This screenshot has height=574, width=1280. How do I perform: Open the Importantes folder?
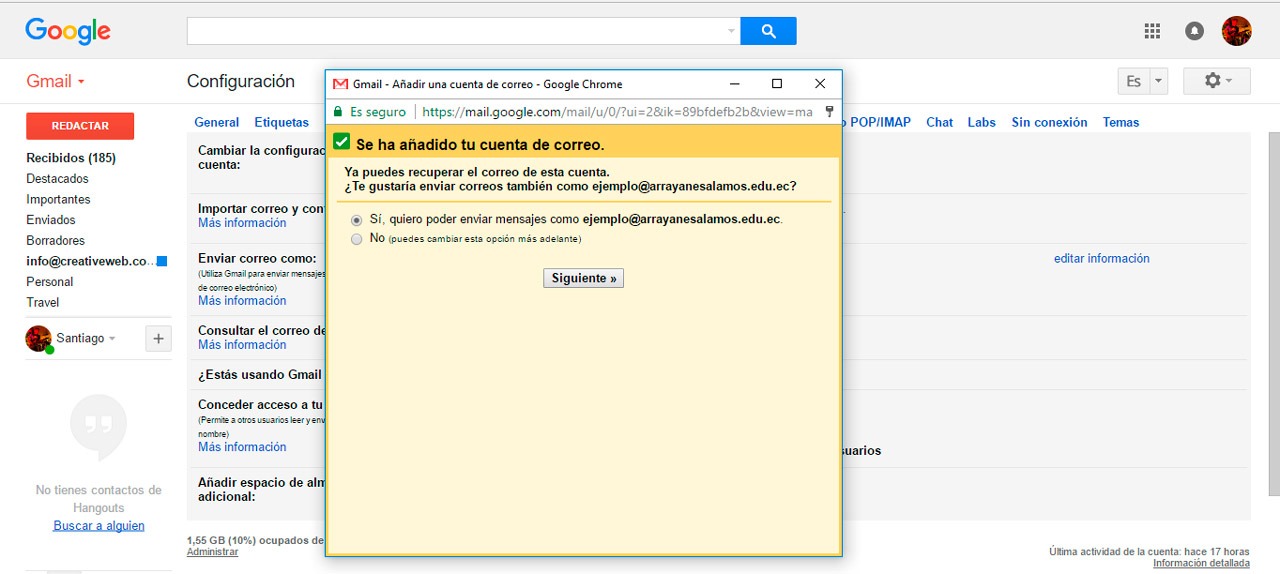pos(58,199)
